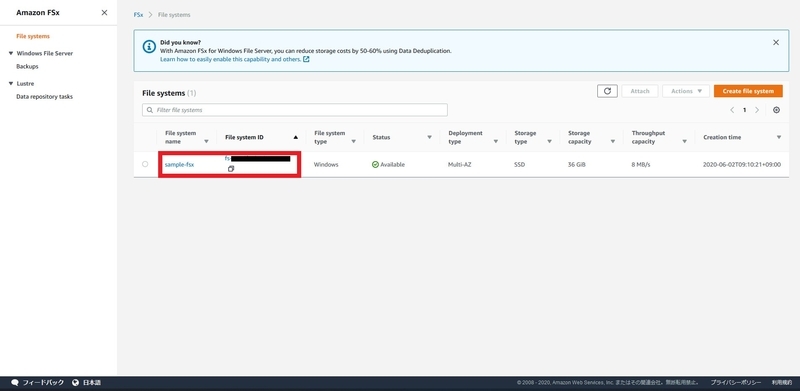The height and width of the screenshot is (391, 800).
Task: Open File systems in the sidebar
Action: (x=33, y=36)
